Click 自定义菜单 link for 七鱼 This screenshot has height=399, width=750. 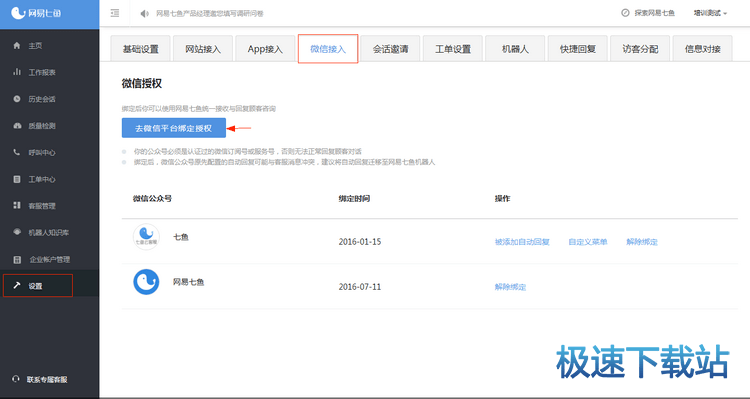point(588,242)
